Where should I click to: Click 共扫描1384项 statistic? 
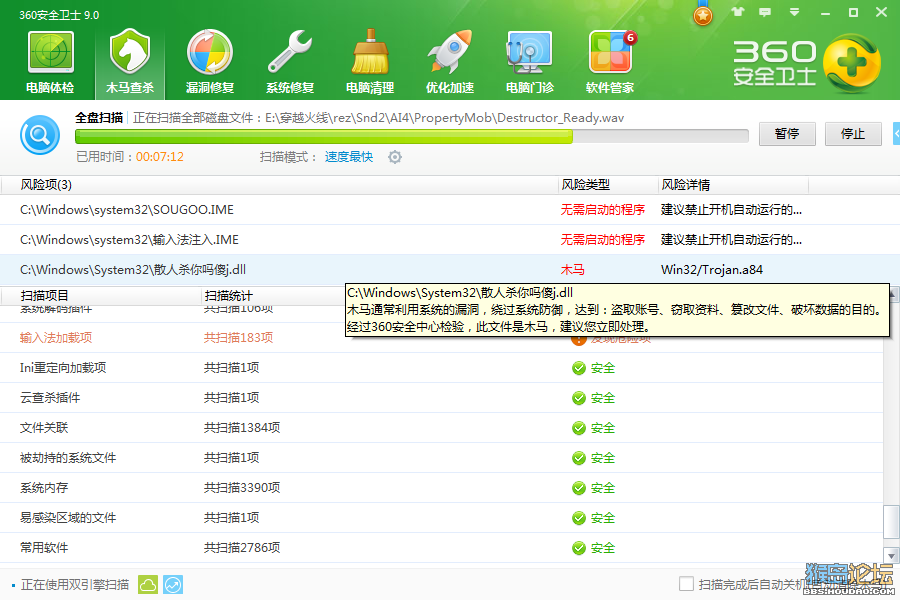[x=242, y=428]
